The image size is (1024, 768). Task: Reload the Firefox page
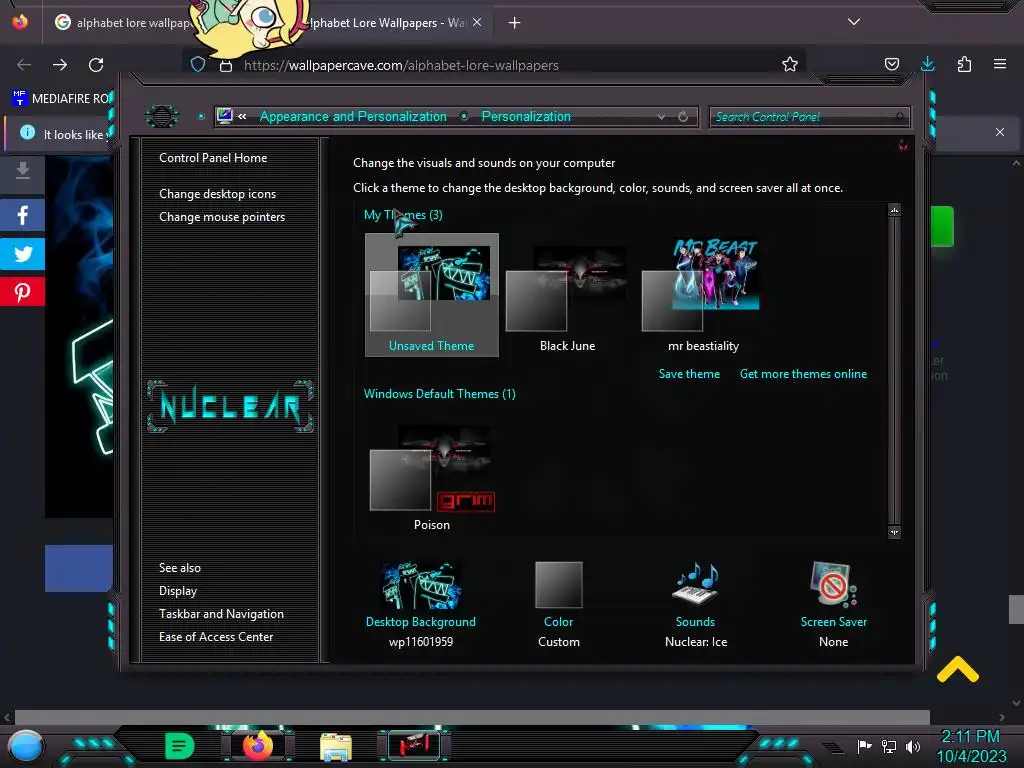(x=96, y=65)
